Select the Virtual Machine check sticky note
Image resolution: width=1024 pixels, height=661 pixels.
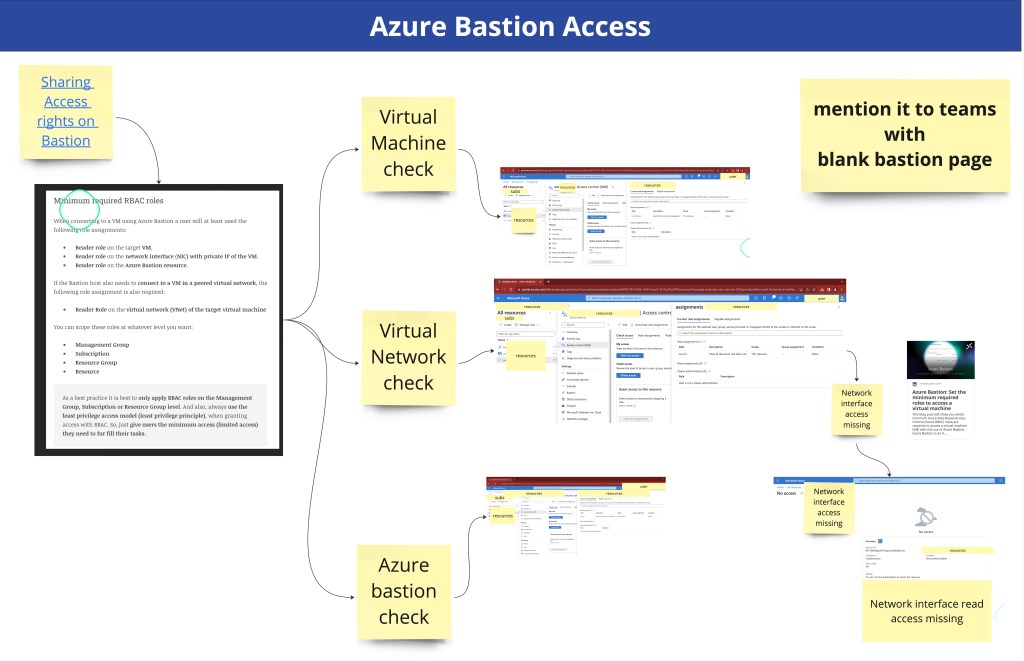[408, 143]
